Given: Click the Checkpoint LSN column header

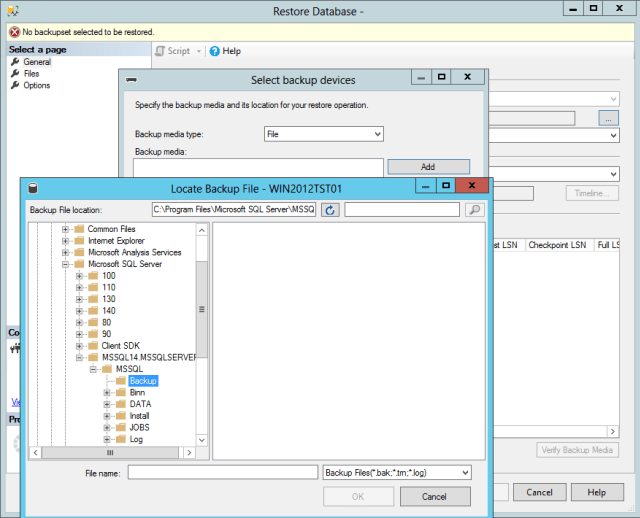Looking at the screenshot, I should (x=558, y=245).
